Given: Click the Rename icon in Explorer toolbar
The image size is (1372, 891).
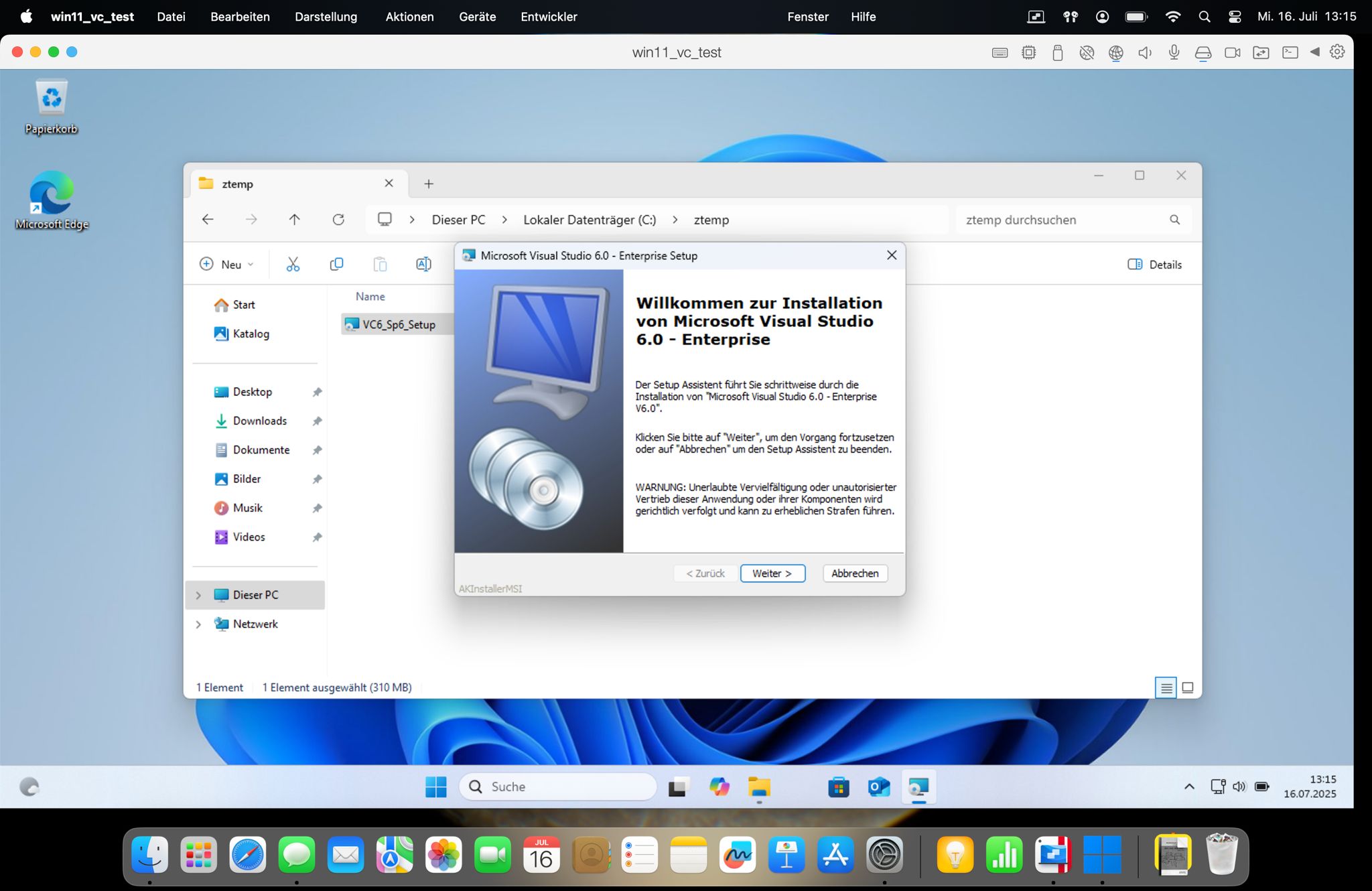Looking at the screenshot, I should [x=423, y=264].
